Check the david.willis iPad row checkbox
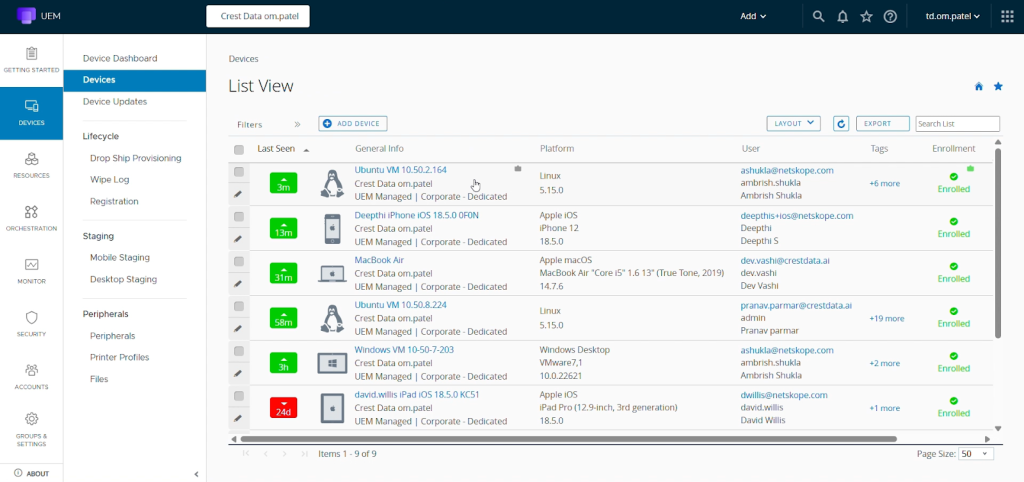 click(x=239, y=396)
